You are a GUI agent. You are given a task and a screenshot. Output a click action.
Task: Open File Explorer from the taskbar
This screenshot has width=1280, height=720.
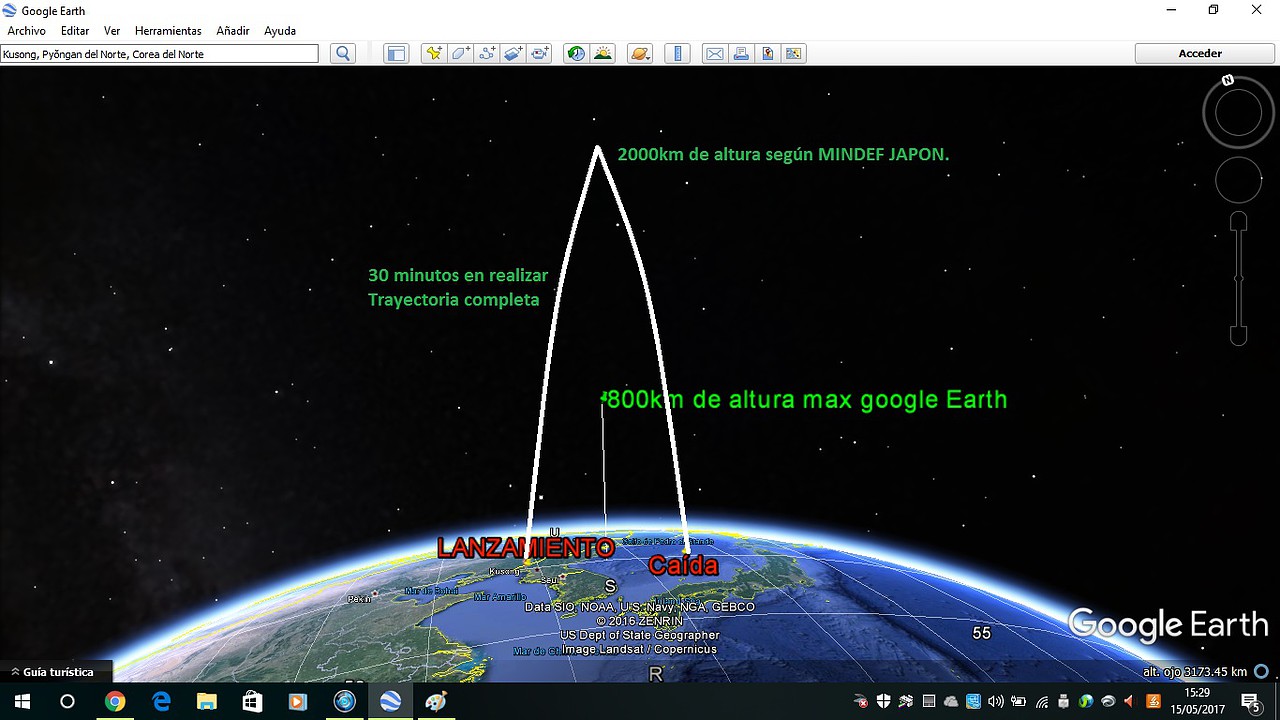206,702
